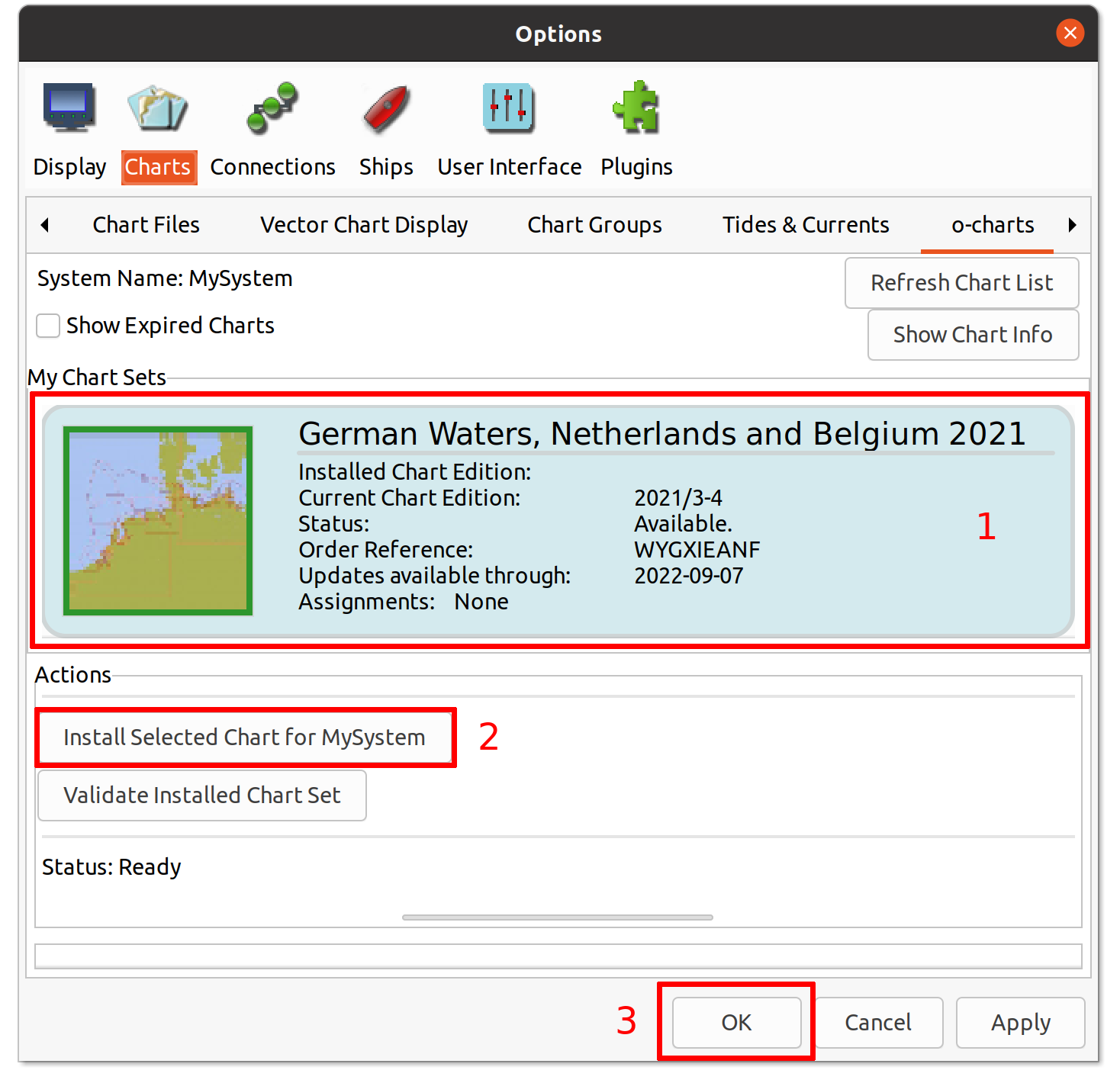Screen dimensions: 1120x1083
Task: Switch to the Chart Files tab
Action: coord(146,225)
